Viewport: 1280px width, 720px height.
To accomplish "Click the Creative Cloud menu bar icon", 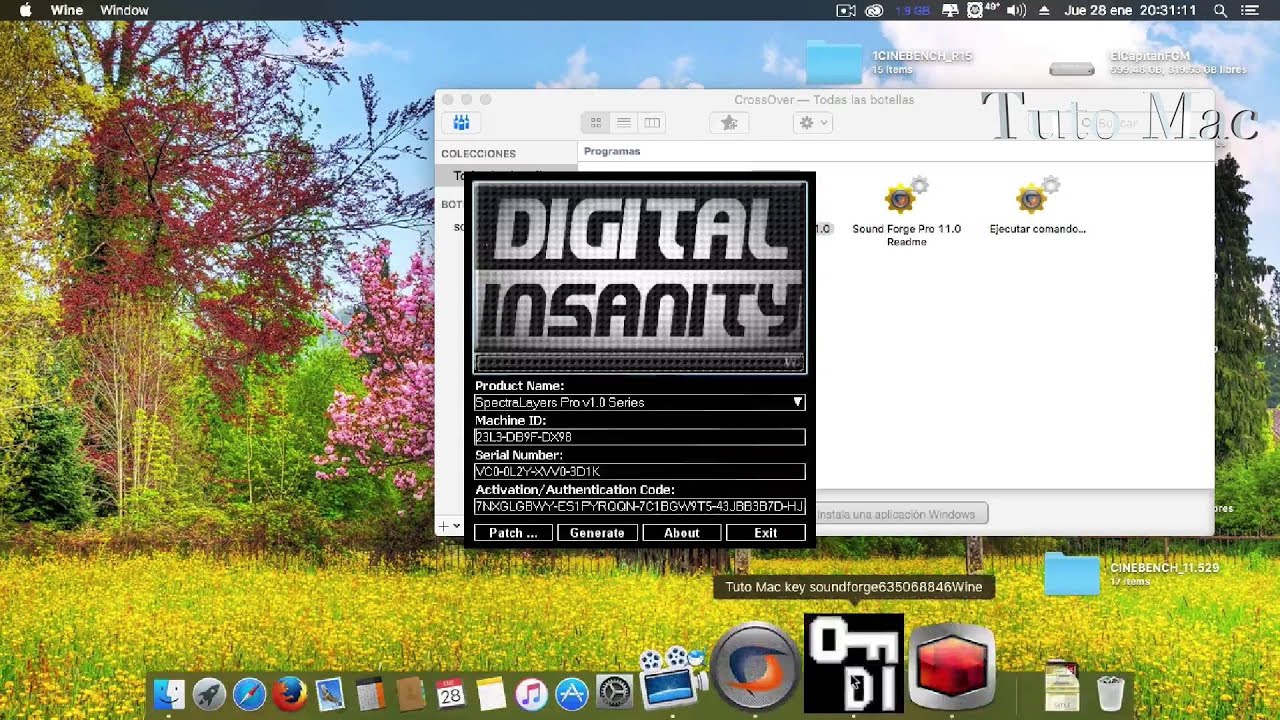I will 874,10.
